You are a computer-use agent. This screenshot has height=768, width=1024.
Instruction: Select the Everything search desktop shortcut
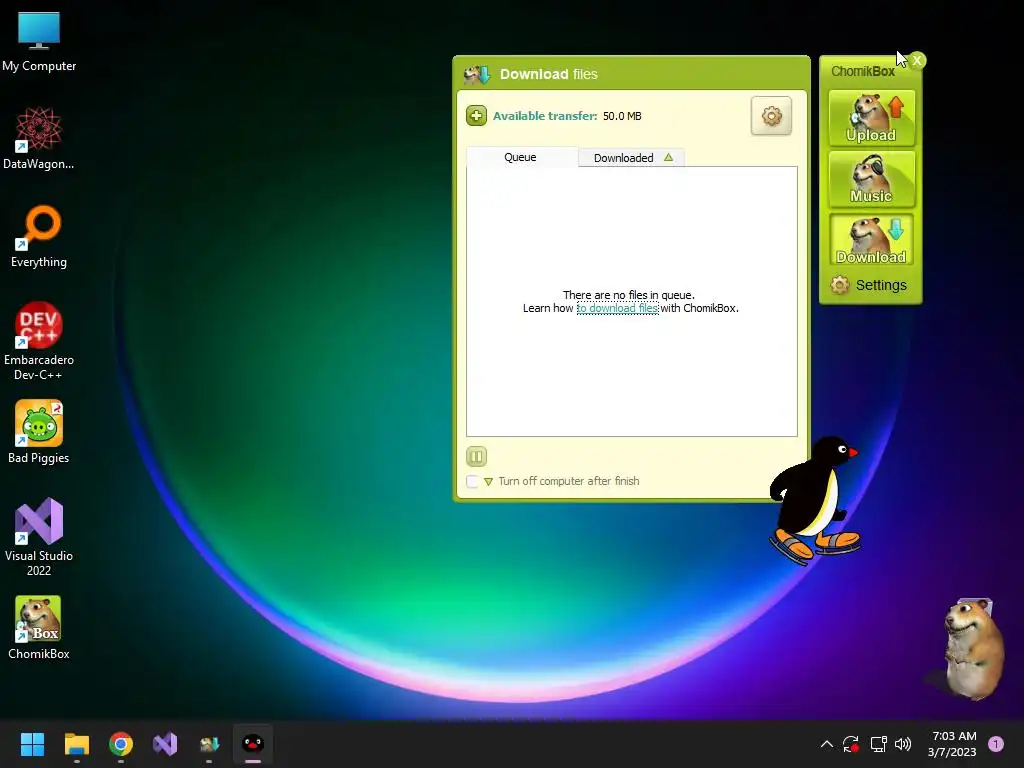point(39,236)
